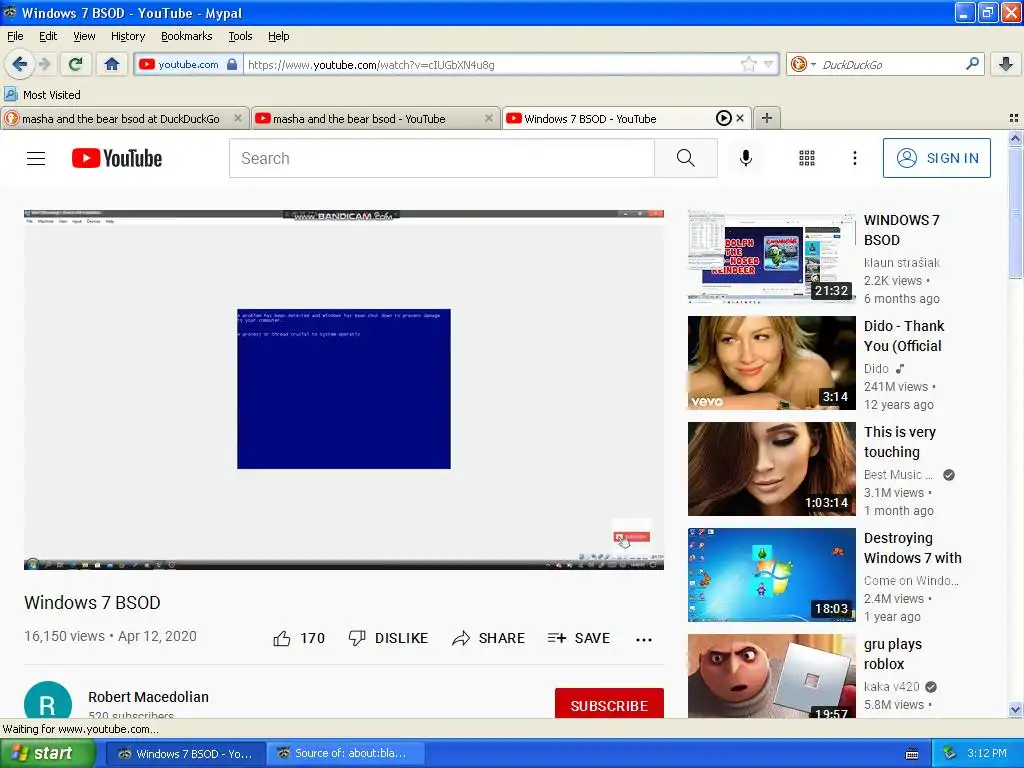Open the YouTube hamburger guide menu
Image resolution: width=1024 pixels, height=768 pixels.
[36, 158]
